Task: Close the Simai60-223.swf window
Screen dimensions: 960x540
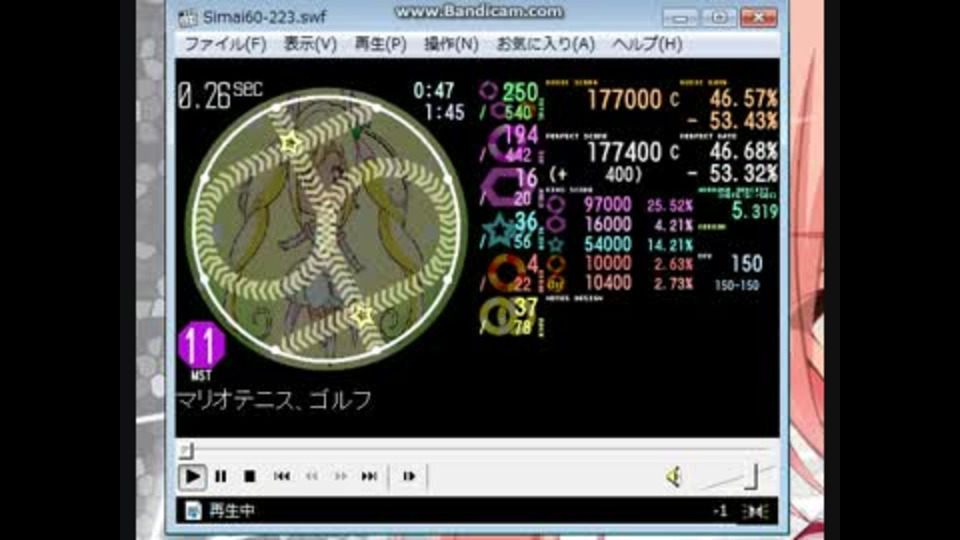Action: [758, 18]
